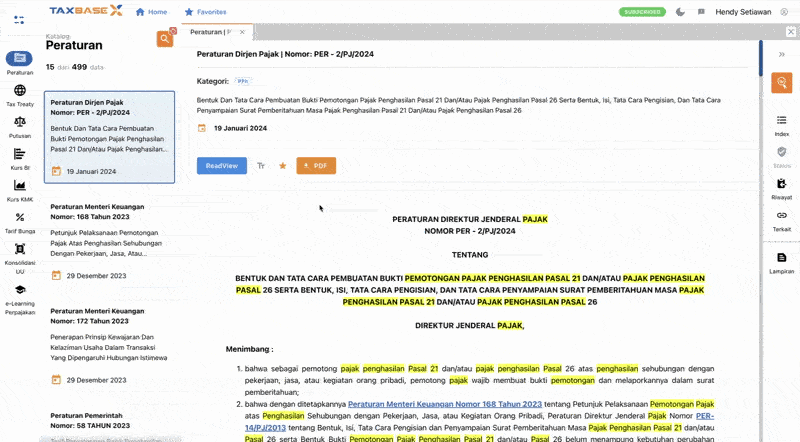
Task: Open the Tr text size options
Action: pyautogui.click(x=261, y=165)
